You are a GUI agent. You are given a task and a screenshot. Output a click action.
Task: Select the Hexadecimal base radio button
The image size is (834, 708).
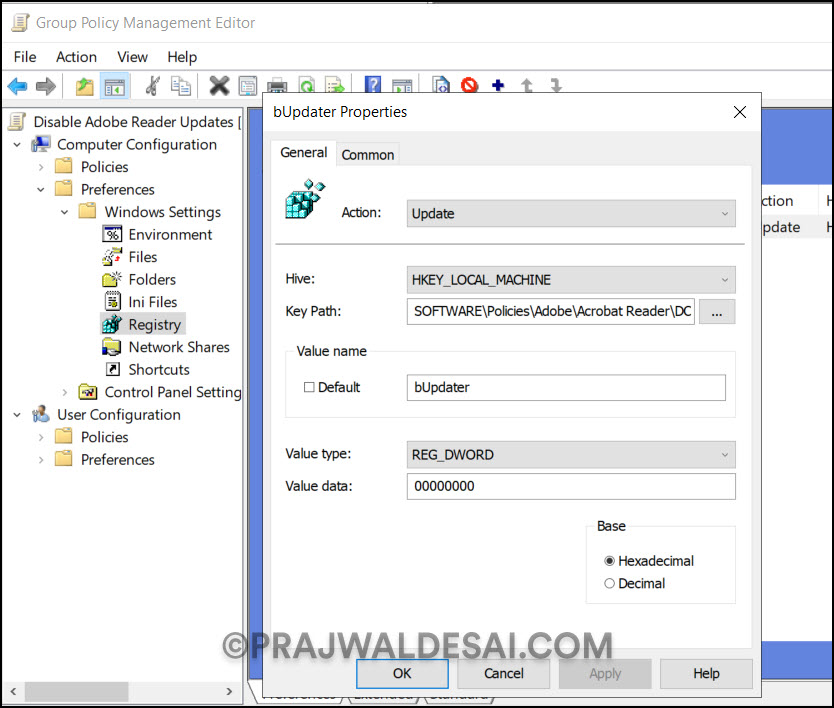click(x=610, y=561)
